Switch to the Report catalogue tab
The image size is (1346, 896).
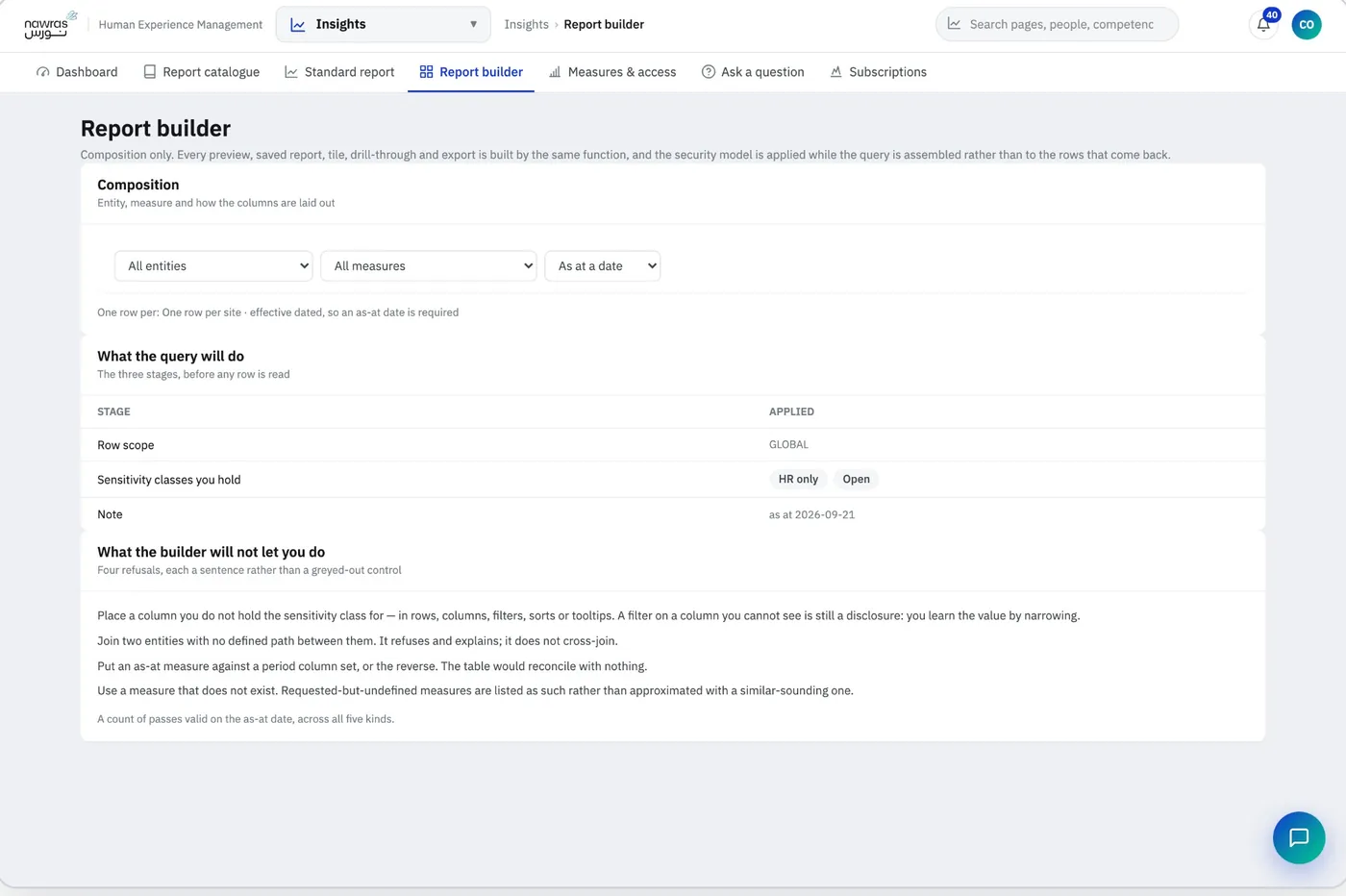click(202, 72)
